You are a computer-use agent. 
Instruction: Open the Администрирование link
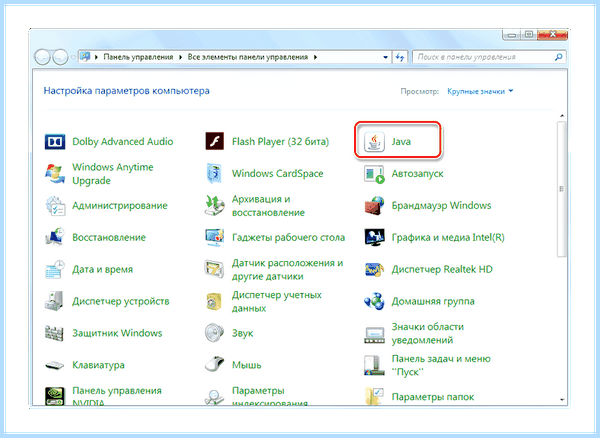coord(120,205)
